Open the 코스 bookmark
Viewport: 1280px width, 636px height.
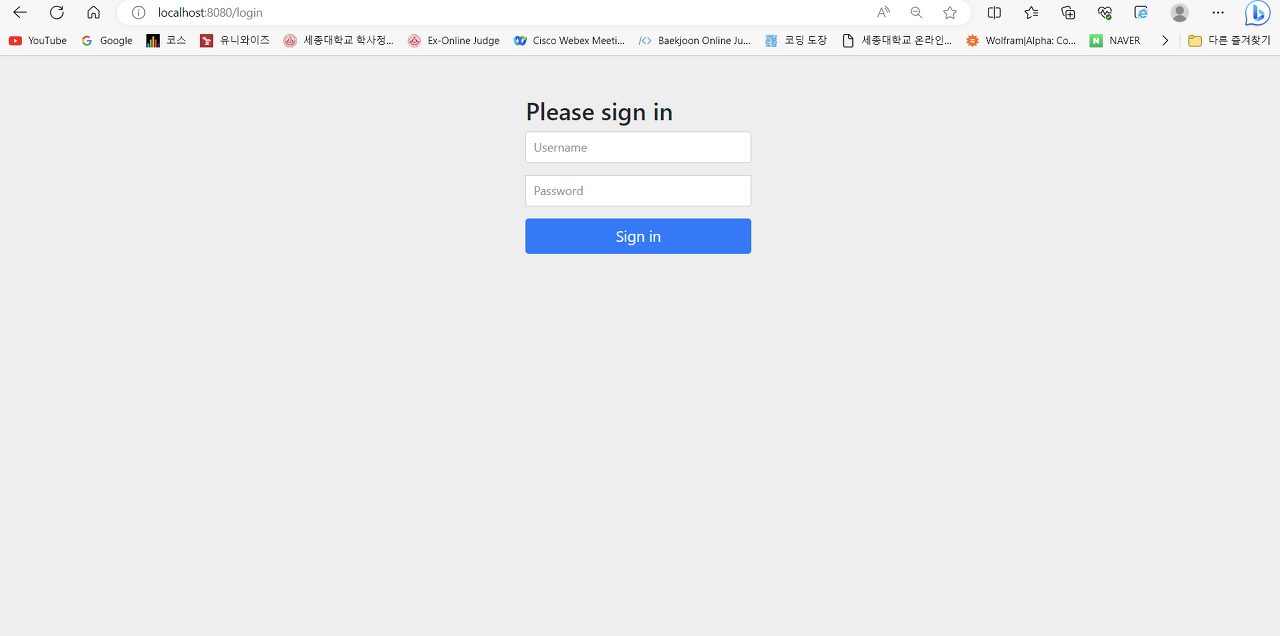(x=166, y=41)
